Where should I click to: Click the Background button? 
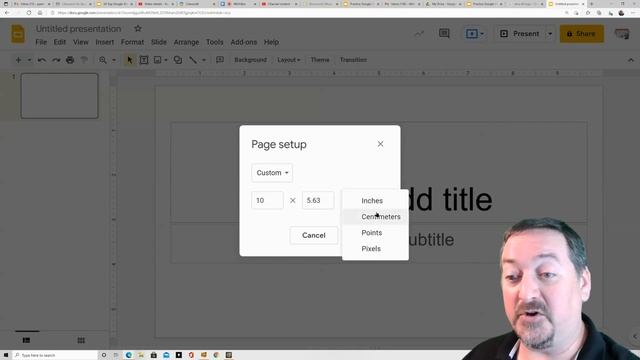(x=250, y=60)
